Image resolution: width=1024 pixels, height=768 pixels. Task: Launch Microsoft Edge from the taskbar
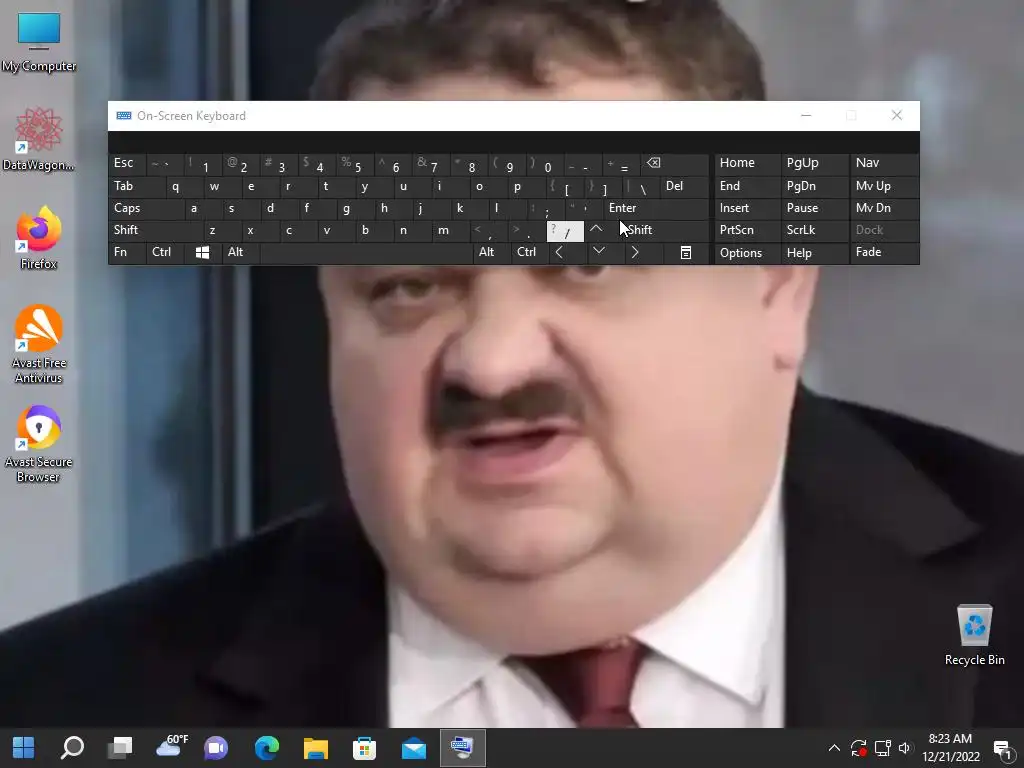click(x=266, y=748)
